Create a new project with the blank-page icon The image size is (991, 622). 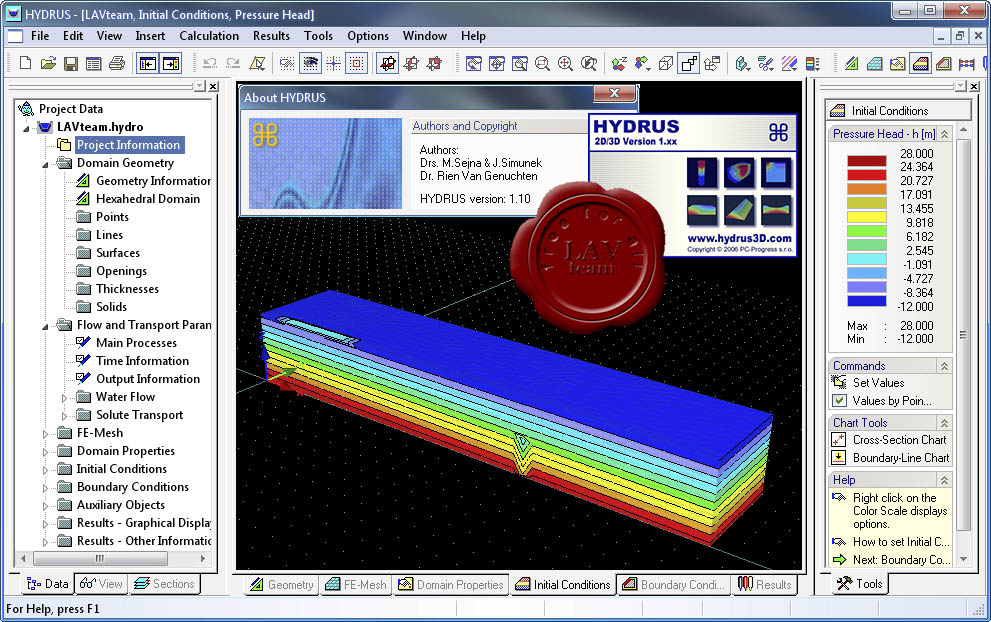25,63
